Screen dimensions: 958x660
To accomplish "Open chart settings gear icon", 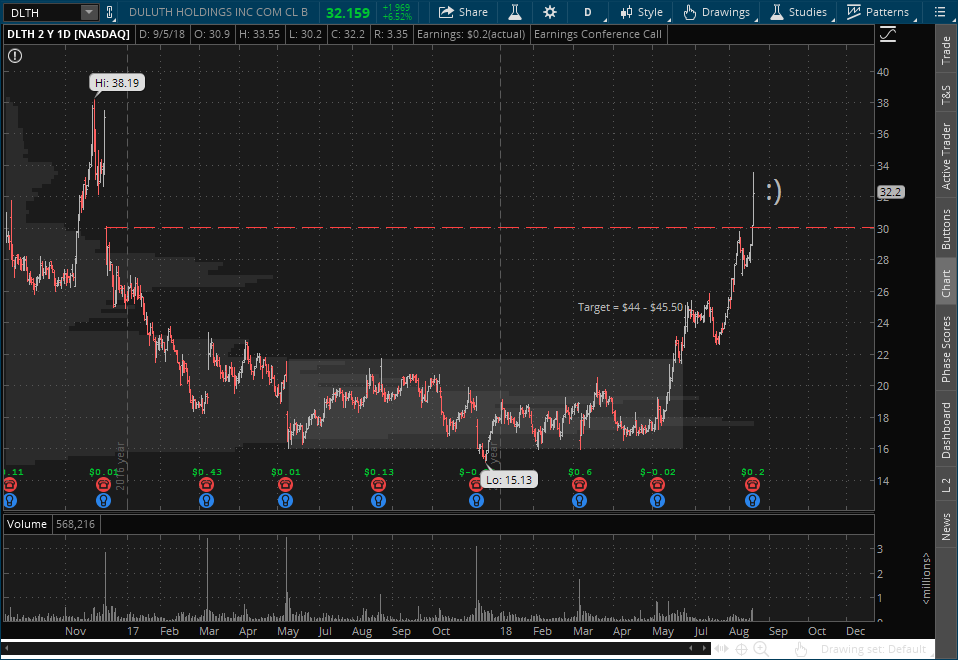I will 549,12.
